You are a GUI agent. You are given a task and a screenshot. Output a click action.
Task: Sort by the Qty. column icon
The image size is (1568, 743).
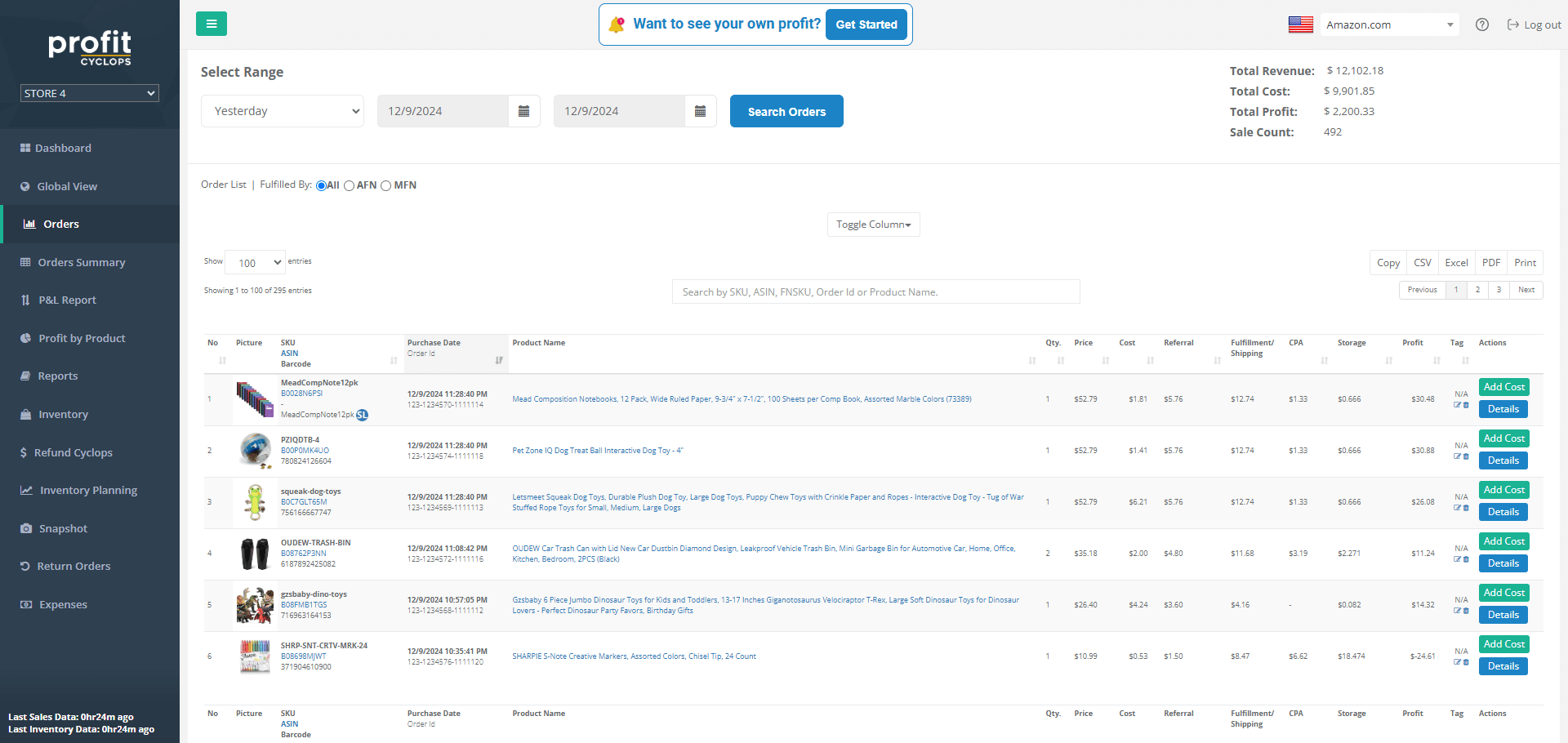click(1060, 360)
